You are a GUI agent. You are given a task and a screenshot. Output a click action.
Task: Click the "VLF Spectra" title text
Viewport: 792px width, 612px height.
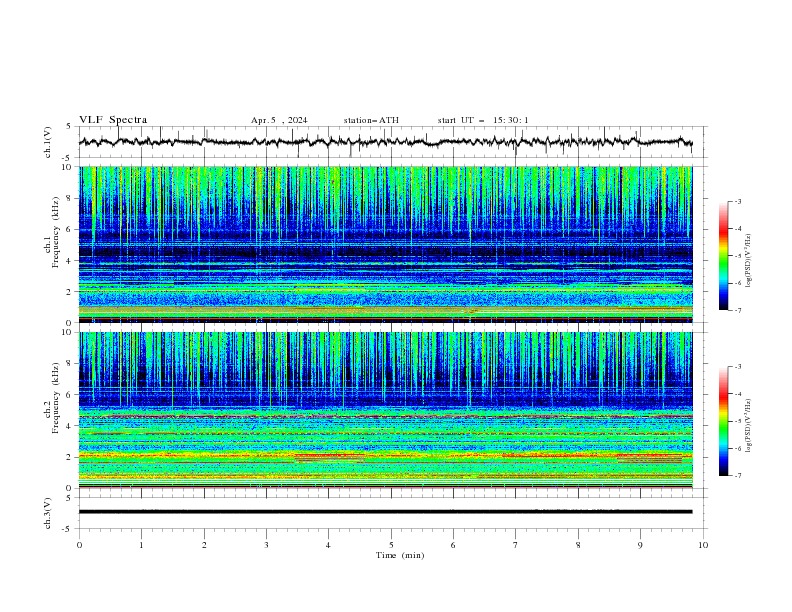(x=113, y=120)
